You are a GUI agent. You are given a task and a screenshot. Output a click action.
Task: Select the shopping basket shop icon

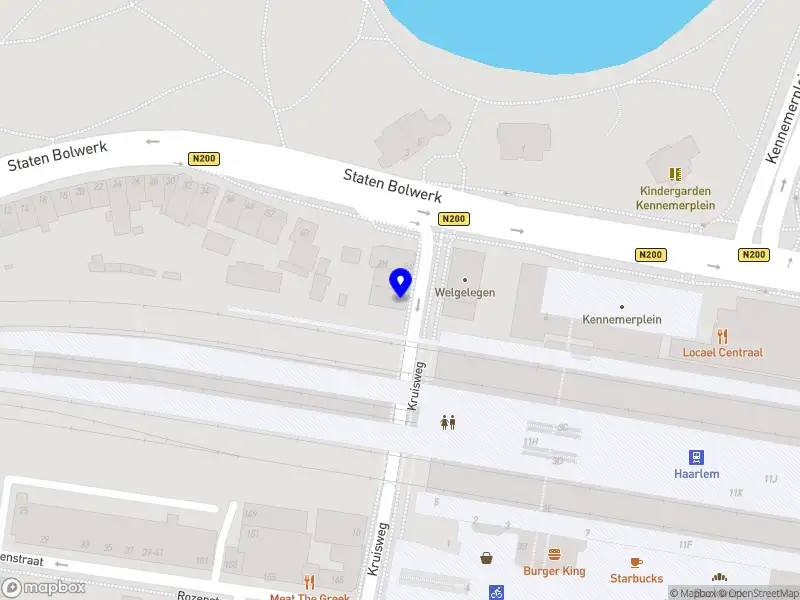[487, 558]
